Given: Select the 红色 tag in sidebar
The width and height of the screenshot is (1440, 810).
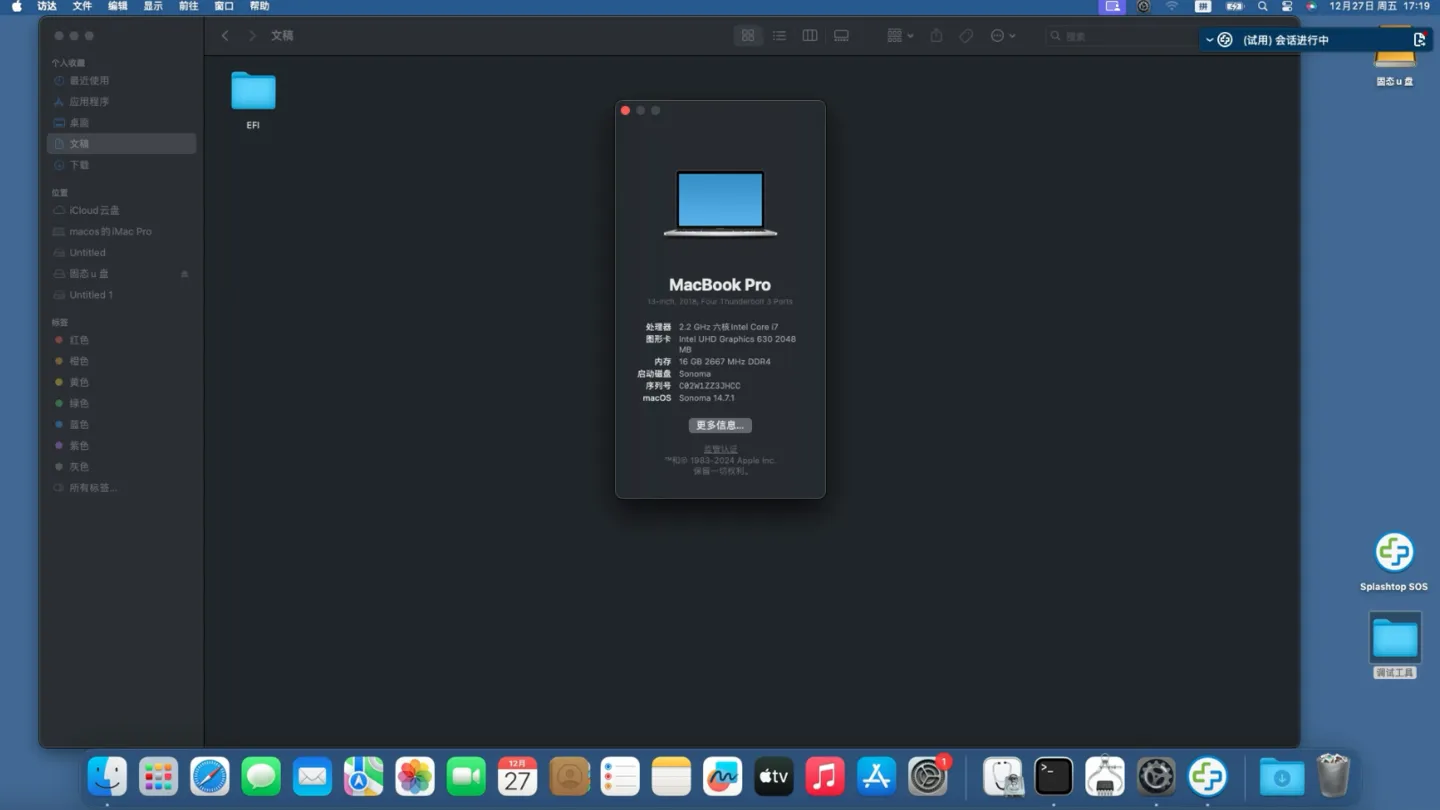Looking at the screenshot, I should pyautogui.click(x=79, y=340).
